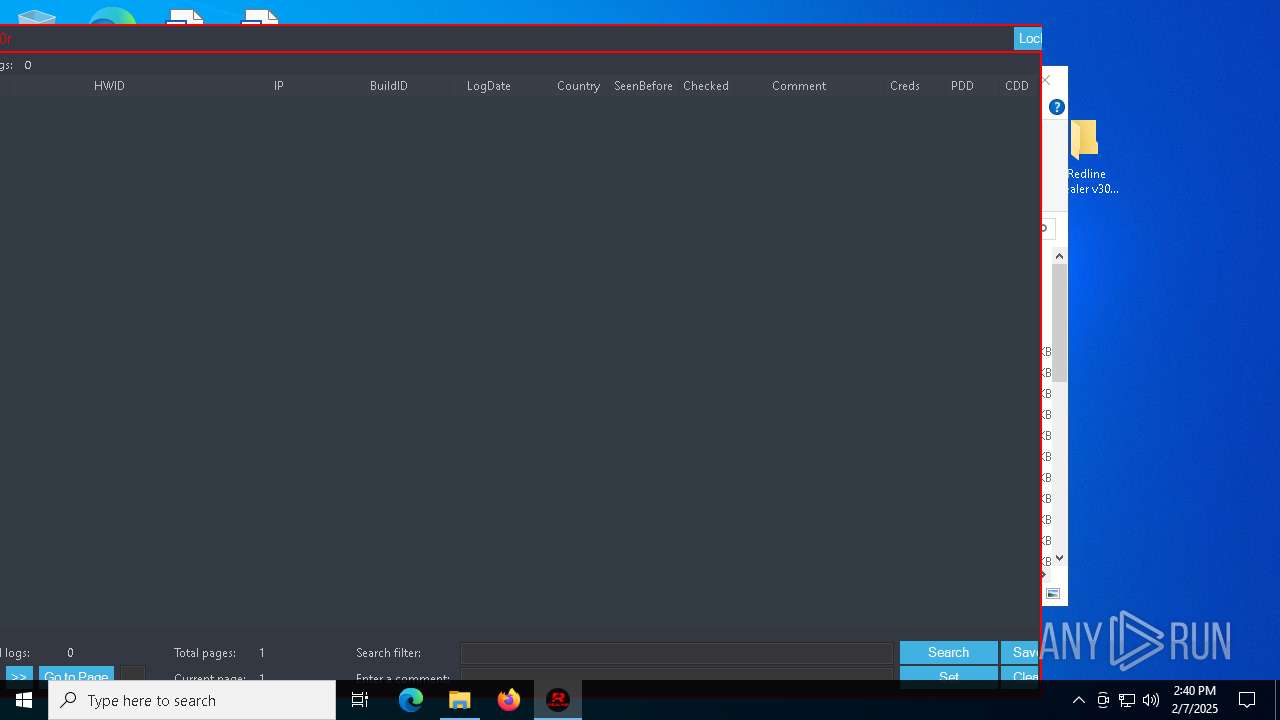Click the File Explorer scrollbar up arrow
Image resolution: width=1280 pixels, height=720 pixels.
tap(1059, 256)
